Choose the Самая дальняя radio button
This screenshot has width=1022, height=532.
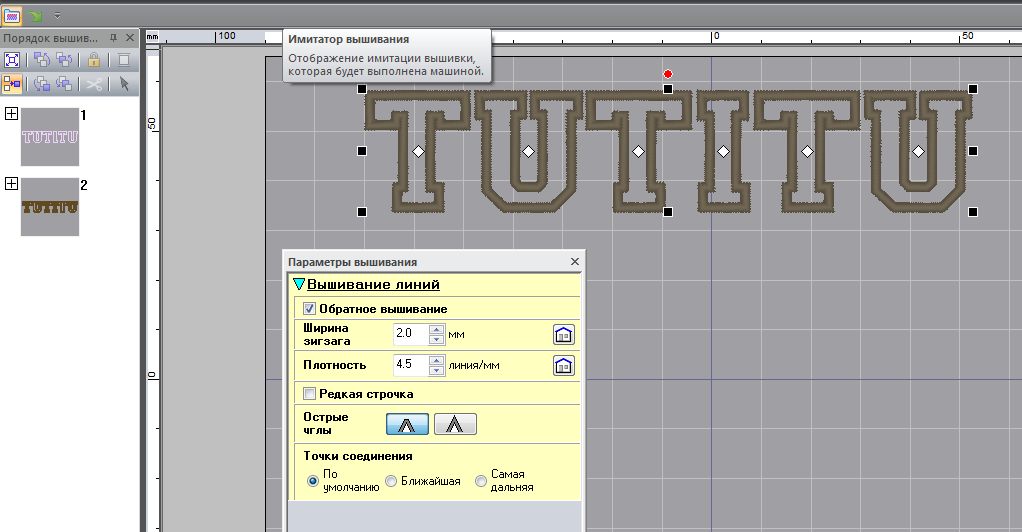click(481, 481)
